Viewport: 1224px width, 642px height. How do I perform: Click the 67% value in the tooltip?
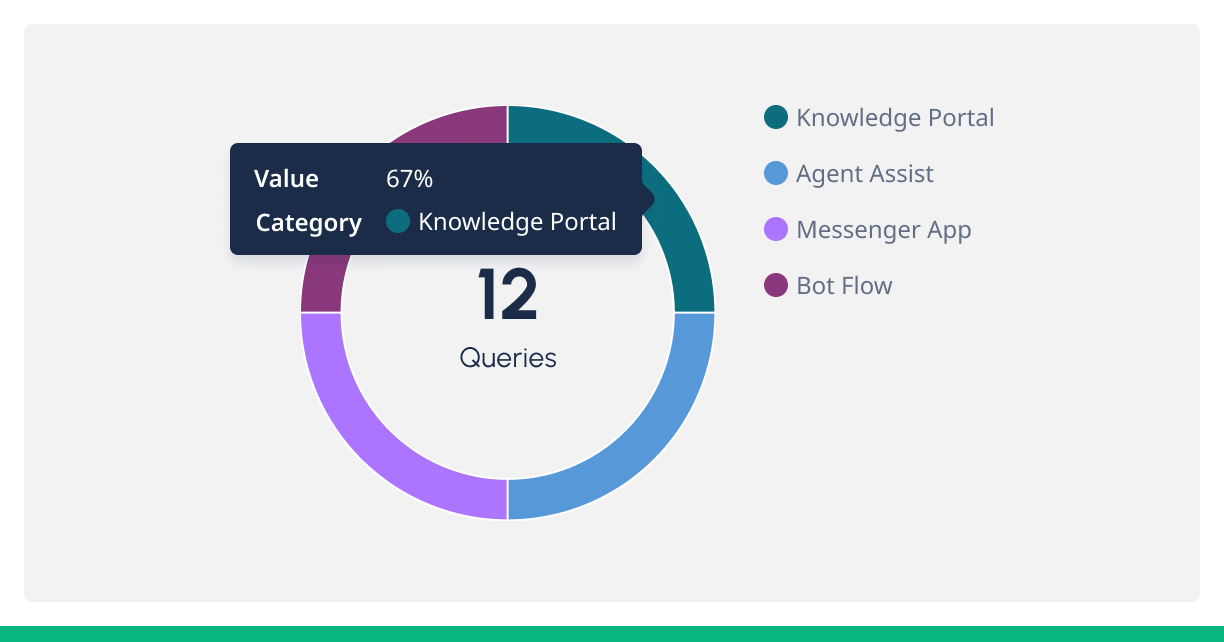[410, 179]
